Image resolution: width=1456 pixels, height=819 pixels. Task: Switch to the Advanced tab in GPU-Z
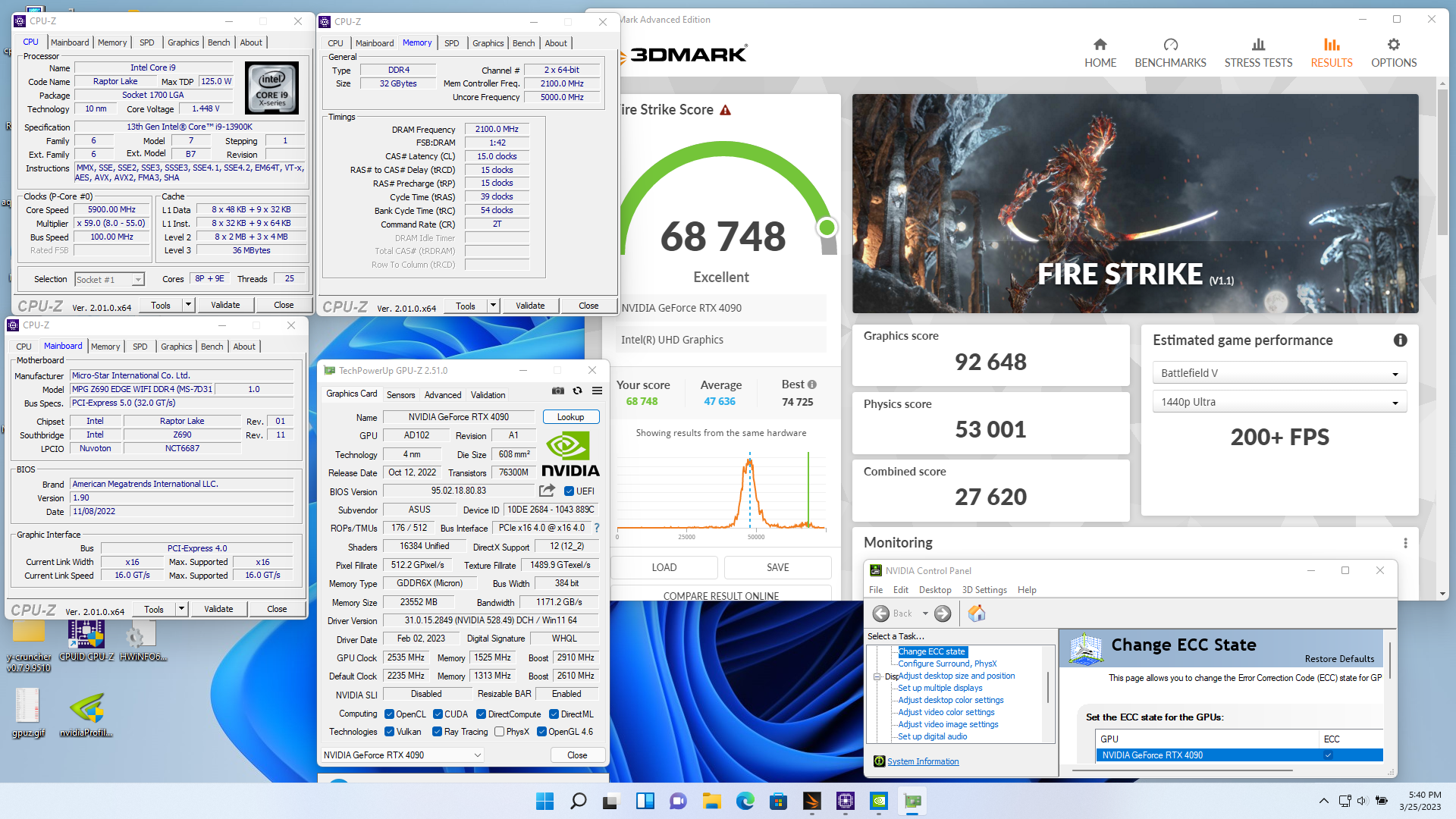443,394
